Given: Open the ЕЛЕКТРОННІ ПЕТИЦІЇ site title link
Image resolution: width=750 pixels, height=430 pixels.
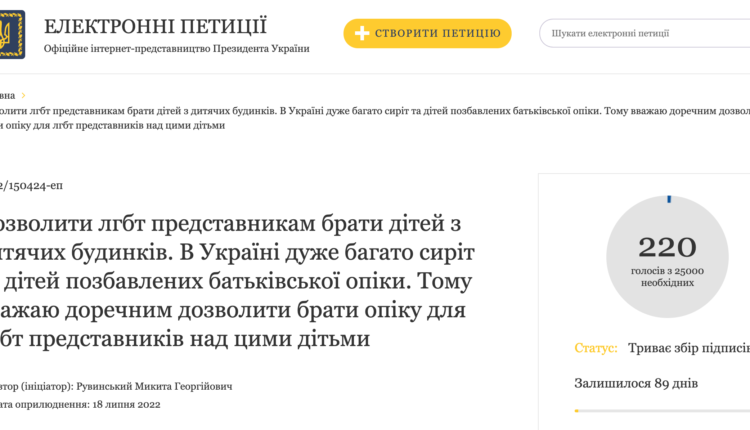Looking at the screenshot, I should click(x=155, y=25).
